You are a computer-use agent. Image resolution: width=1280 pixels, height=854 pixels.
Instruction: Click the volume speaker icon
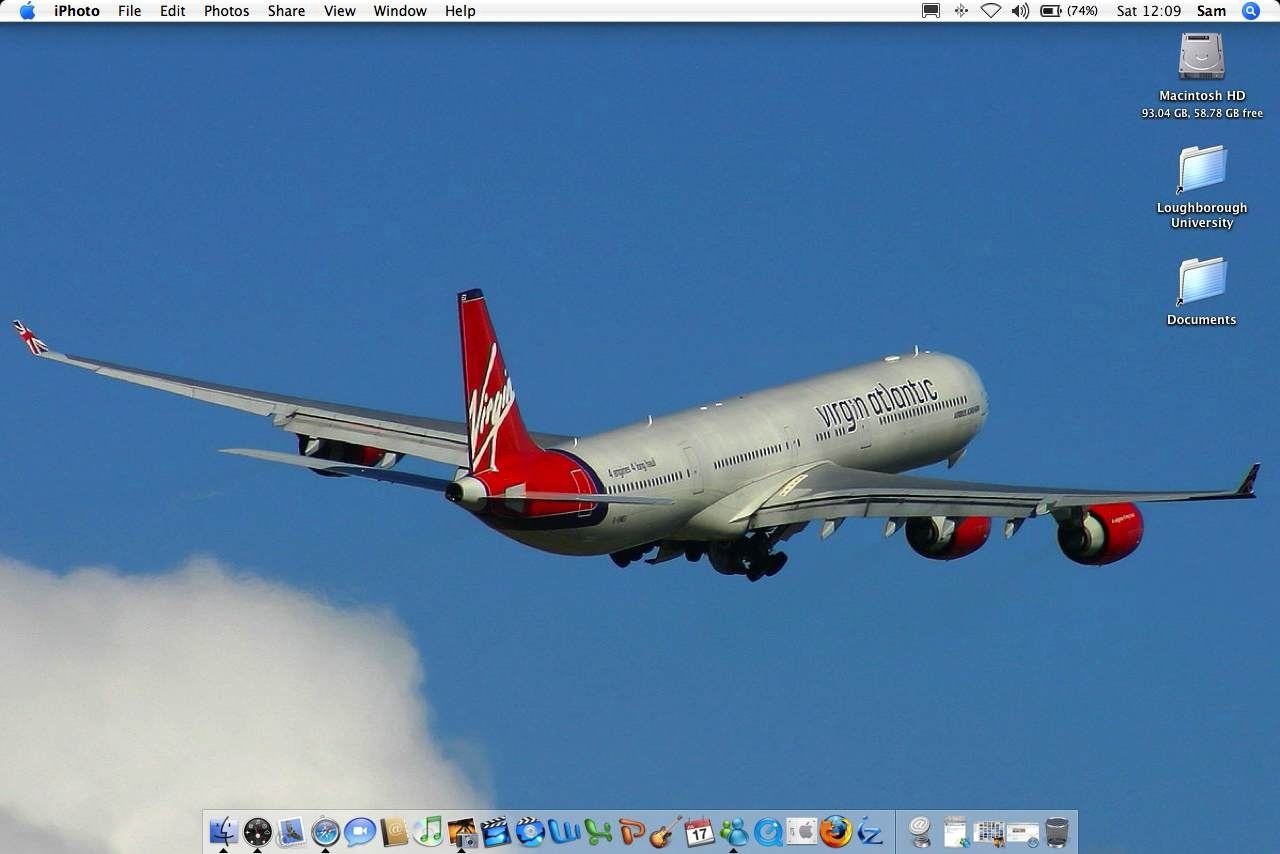(x=1020, y=11)
